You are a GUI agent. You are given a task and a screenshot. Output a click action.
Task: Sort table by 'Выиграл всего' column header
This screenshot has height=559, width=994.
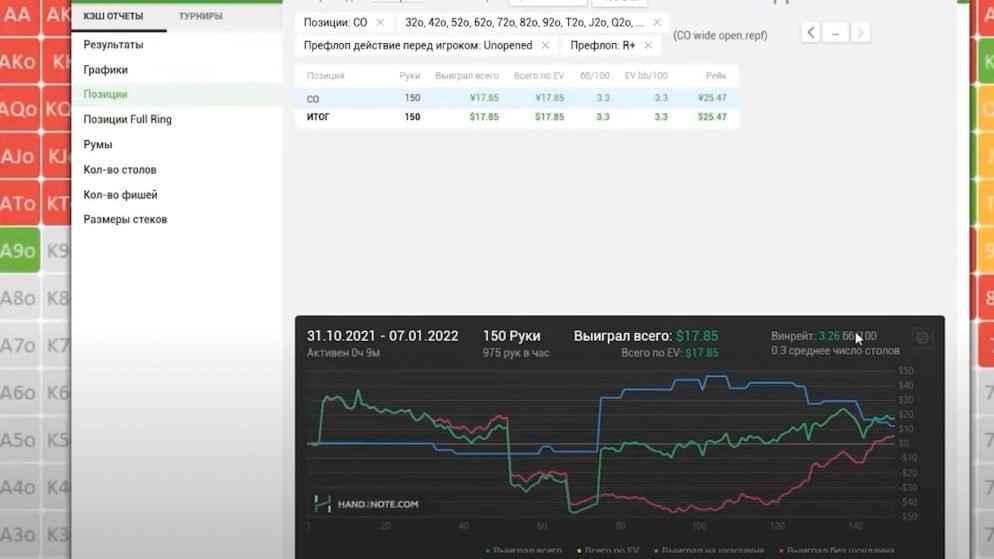(x=466, y=76)
